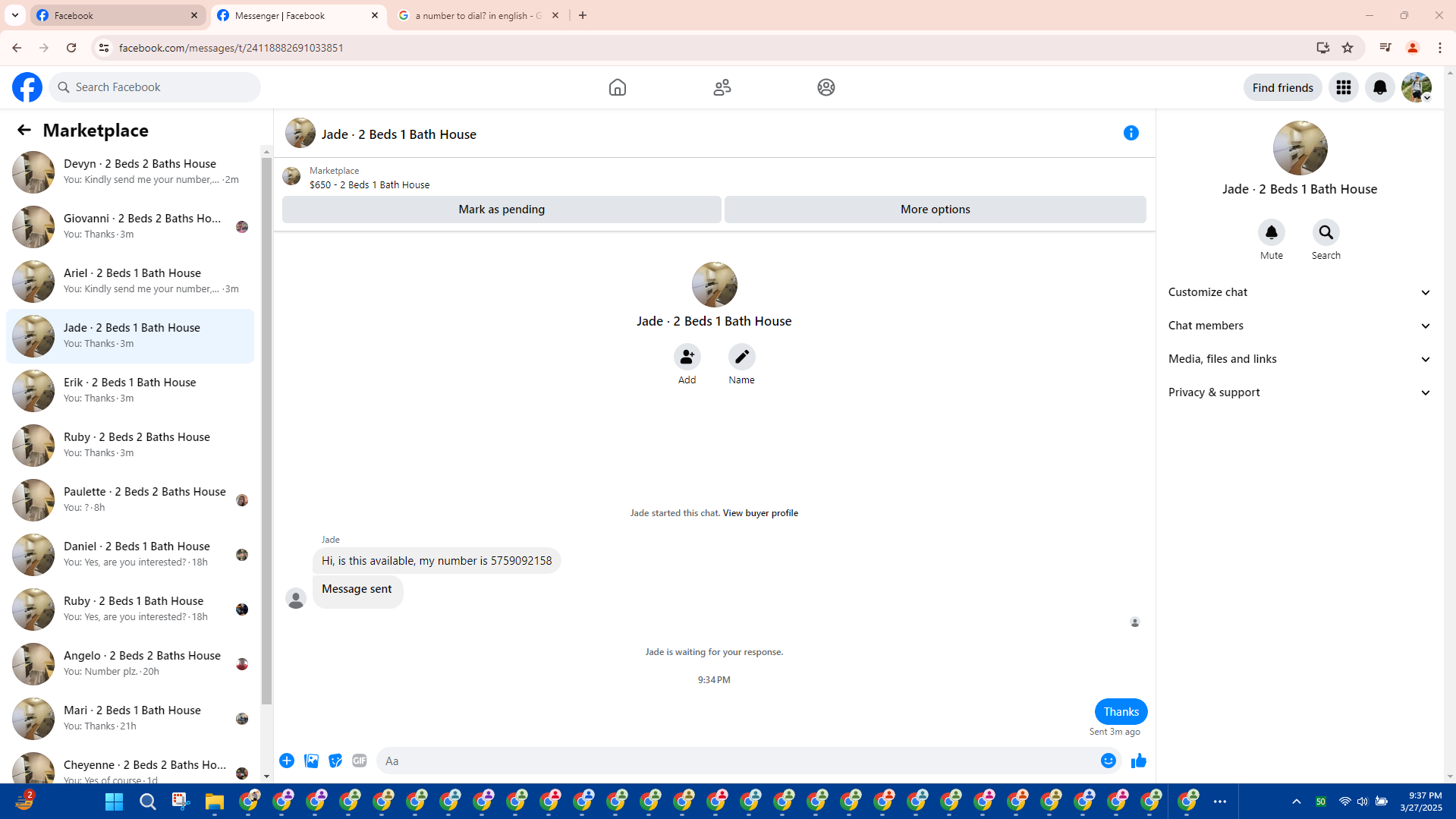This screenshot has height=819, width=1456.
Task: Open the Chrome three-dot menu
Action: [1440, 48]
